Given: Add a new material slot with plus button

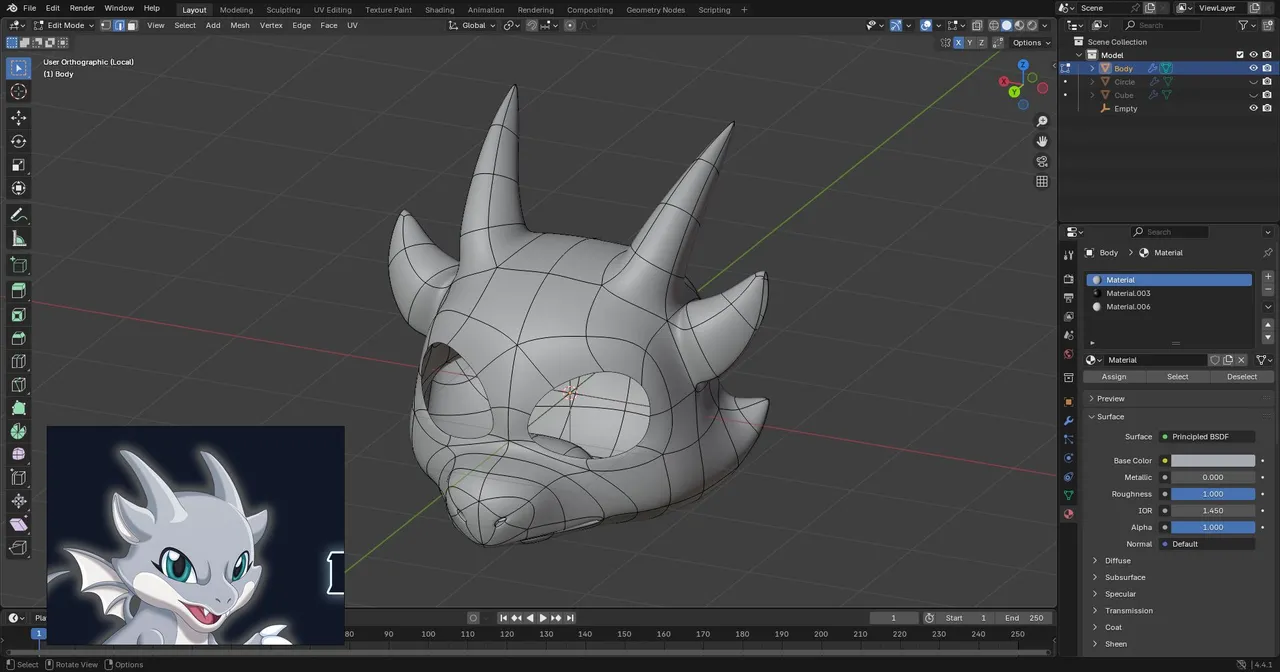Looking at the screenshot, I should pos(1268,277).
